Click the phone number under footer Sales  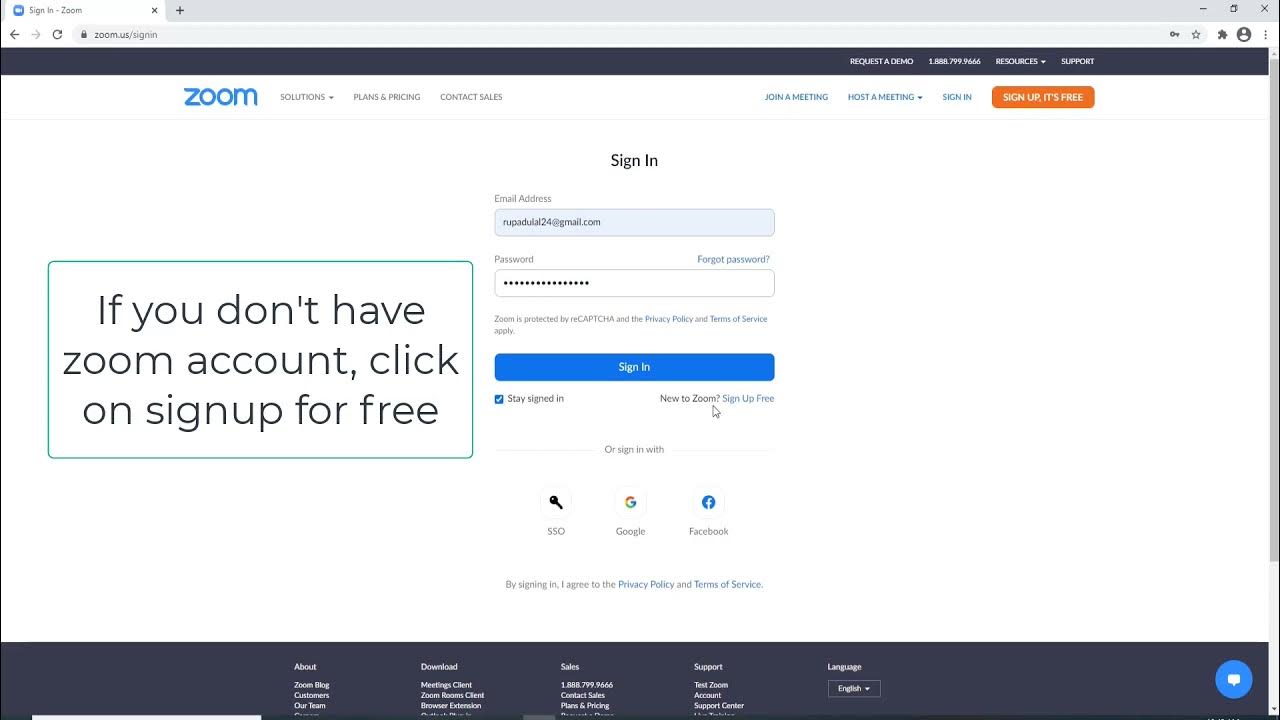pyautogui.click(x=587, y=685)
